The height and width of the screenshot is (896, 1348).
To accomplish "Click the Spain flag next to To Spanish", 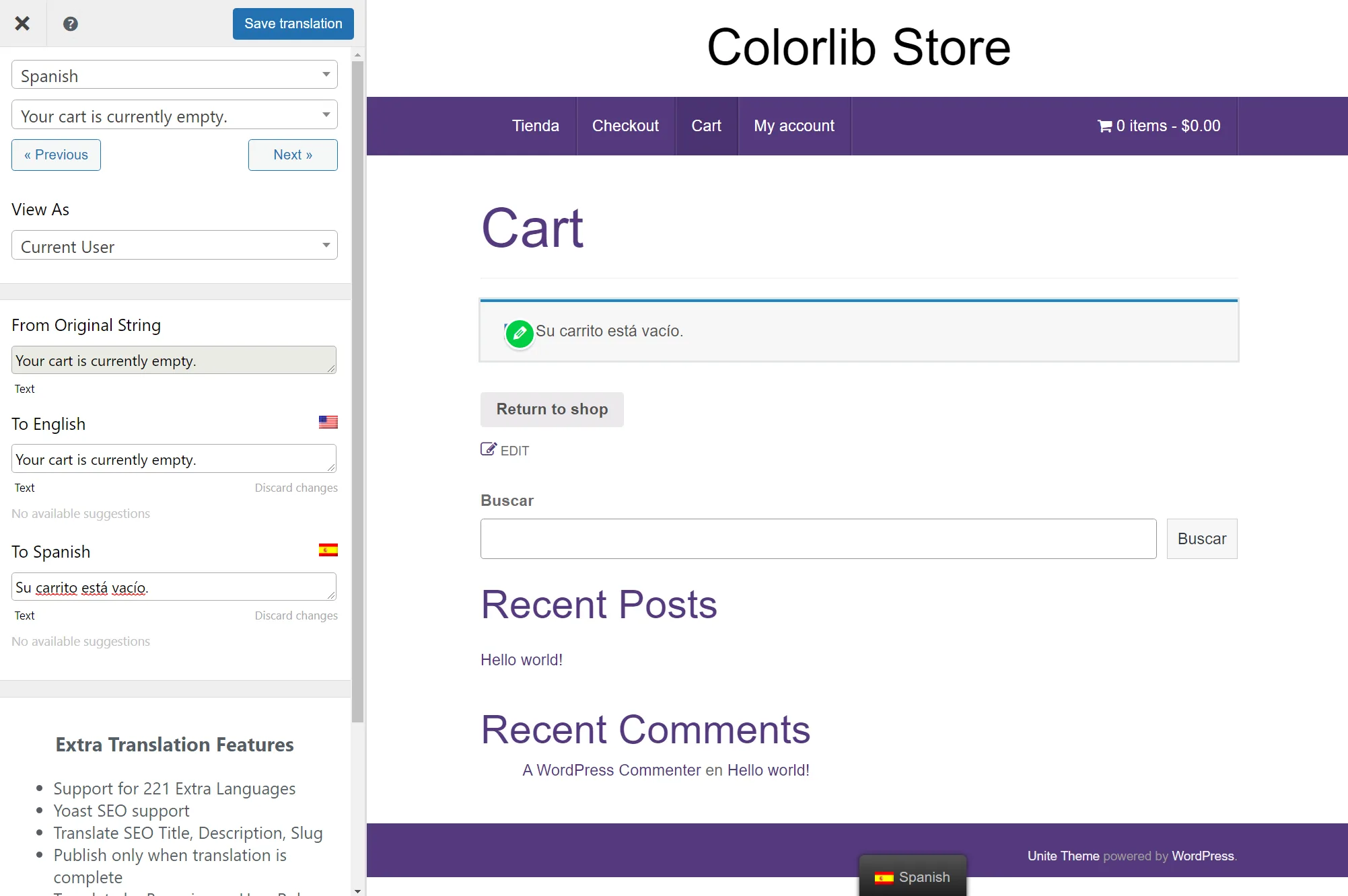I will (x=328, y=550).
